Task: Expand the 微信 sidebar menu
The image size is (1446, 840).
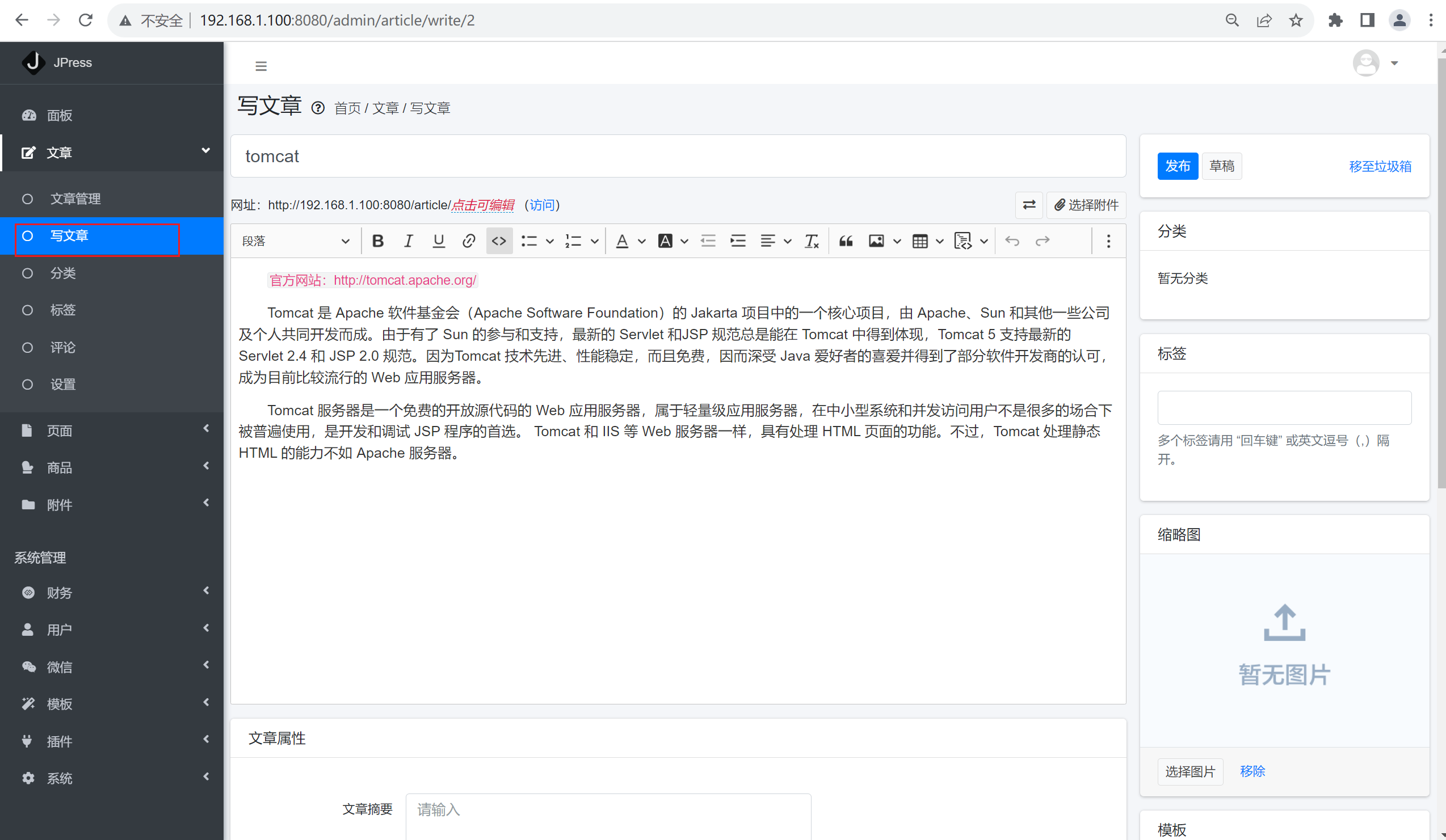Action: pos(112,667)
